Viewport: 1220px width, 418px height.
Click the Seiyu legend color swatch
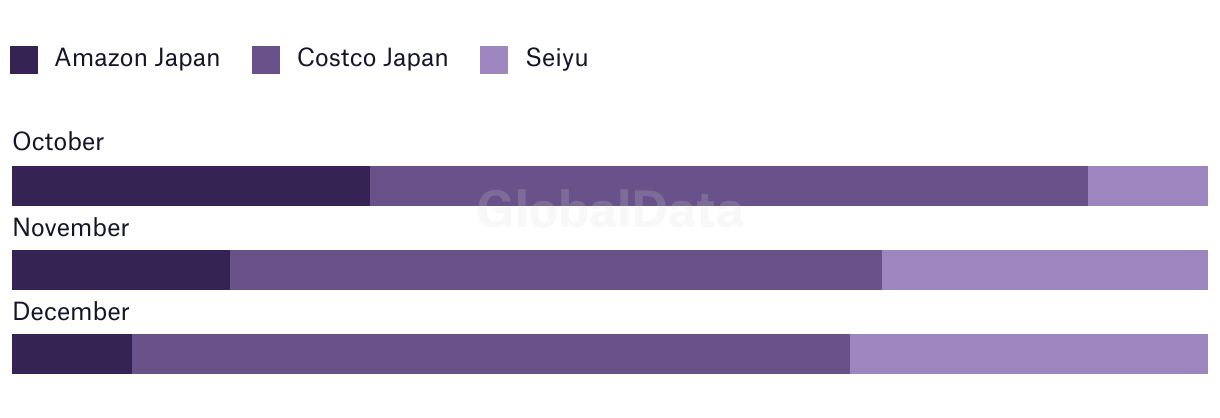(x=494, y=60)
